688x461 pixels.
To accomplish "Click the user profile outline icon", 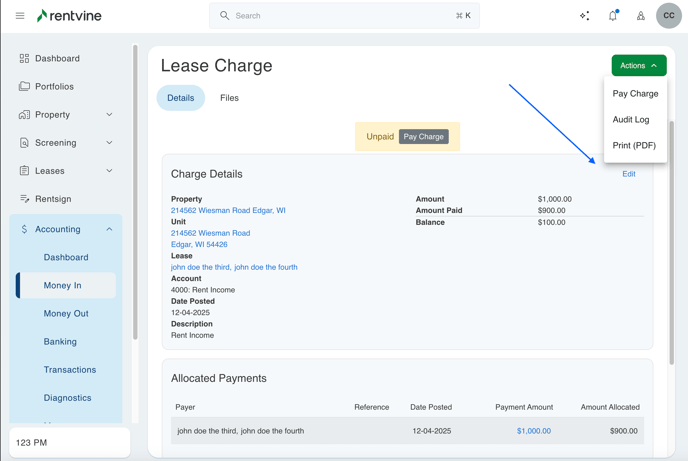I will click(x=641, y=16).
